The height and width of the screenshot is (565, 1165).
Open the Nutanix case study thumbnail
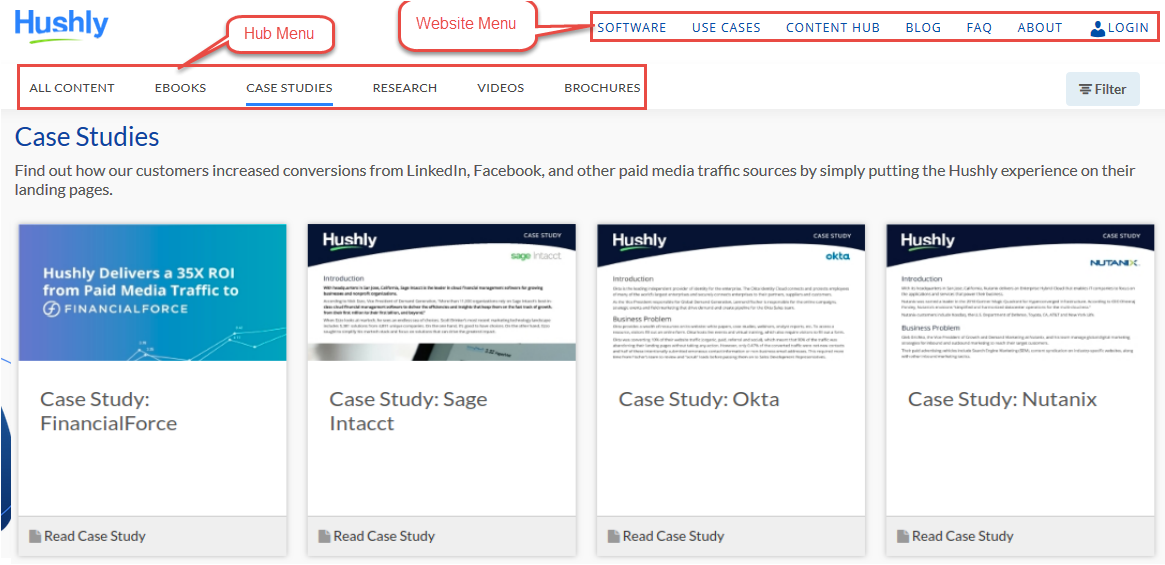[x=1020, y=292]
